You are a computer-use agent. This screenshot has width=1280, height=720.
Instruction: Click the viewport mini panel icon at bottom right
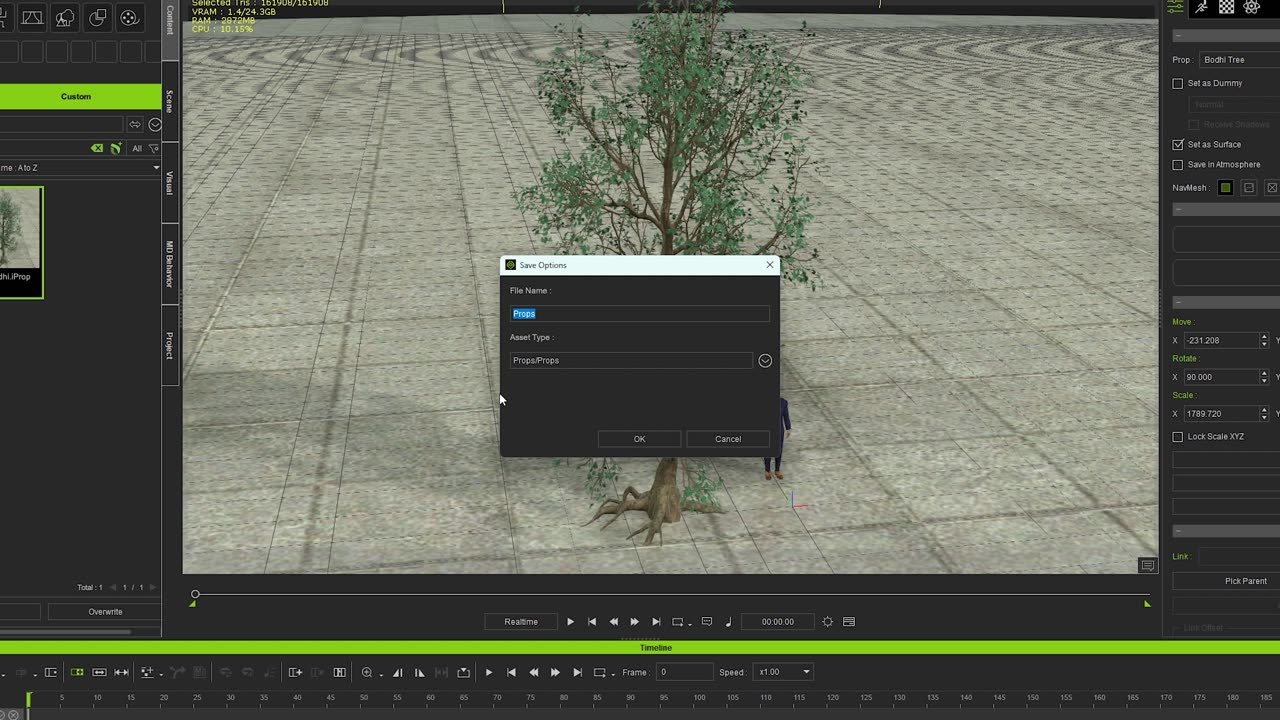[1148, 566]
